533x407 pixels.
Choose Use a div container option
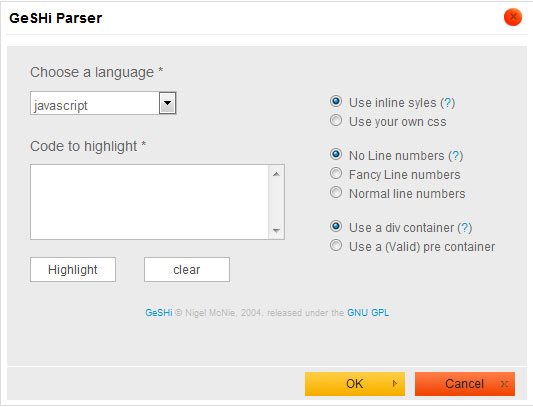point(336,226)
